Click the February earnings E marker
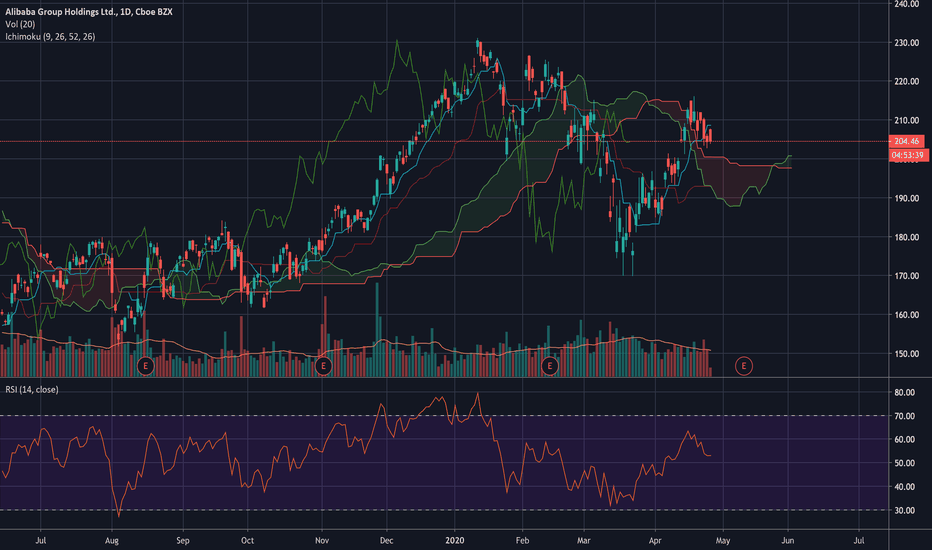The height and width of the screenshot is (550, 932). coord(549,366)
